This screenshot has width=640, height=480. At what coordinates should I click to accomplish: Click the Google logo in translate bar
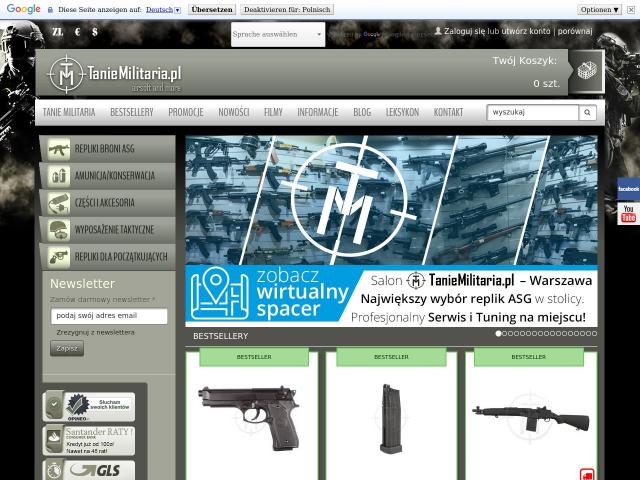(24, 9)
